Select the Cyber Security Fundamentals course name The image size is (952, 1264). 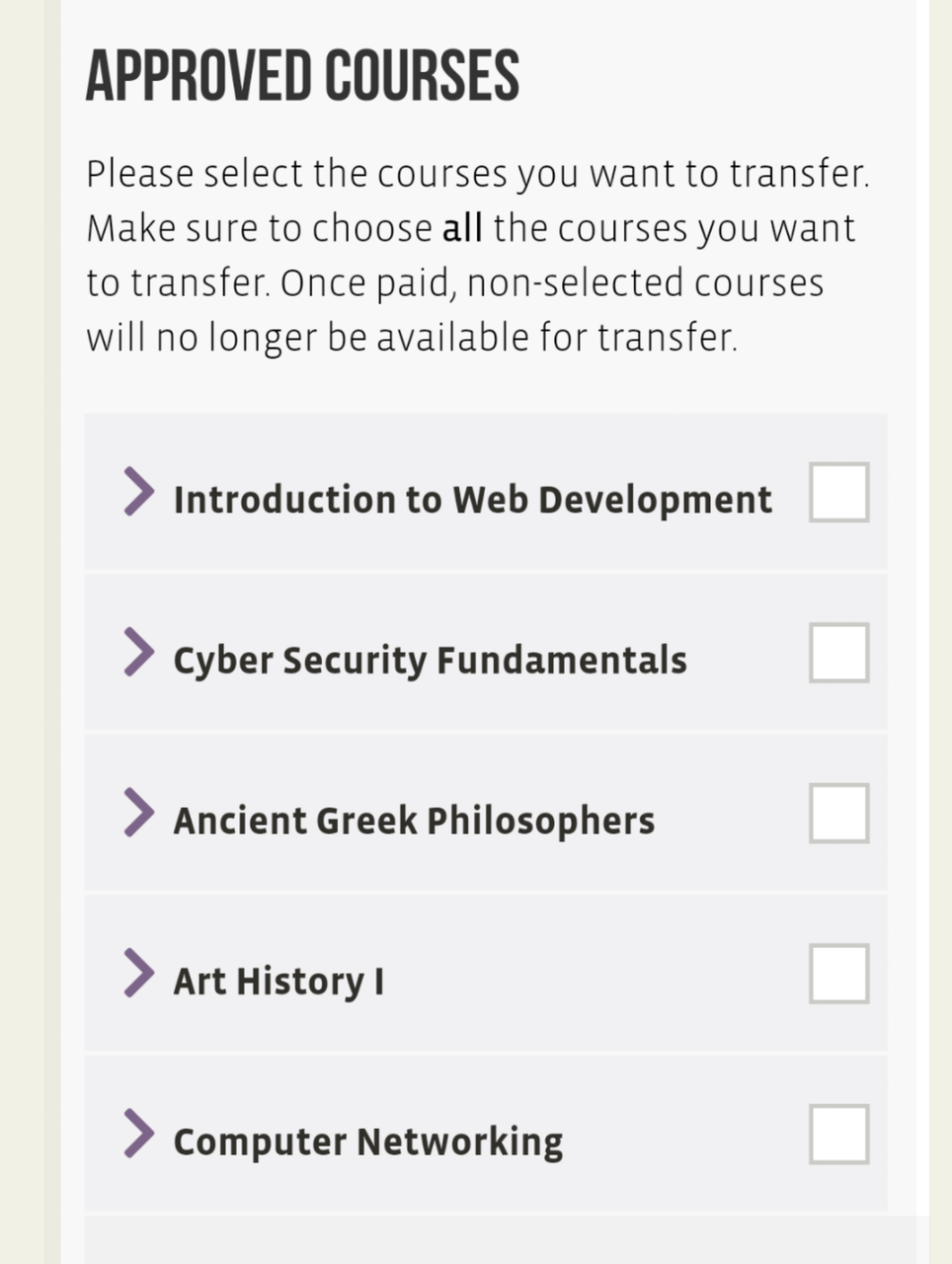(x=431, y=661)
